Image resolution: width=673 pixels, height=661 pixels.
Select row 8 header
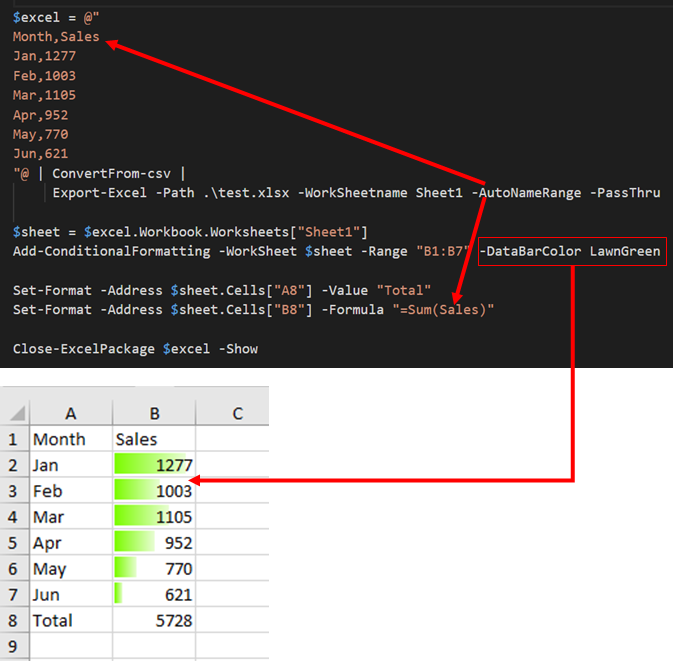pyautogui.click(x=14, y=621)
